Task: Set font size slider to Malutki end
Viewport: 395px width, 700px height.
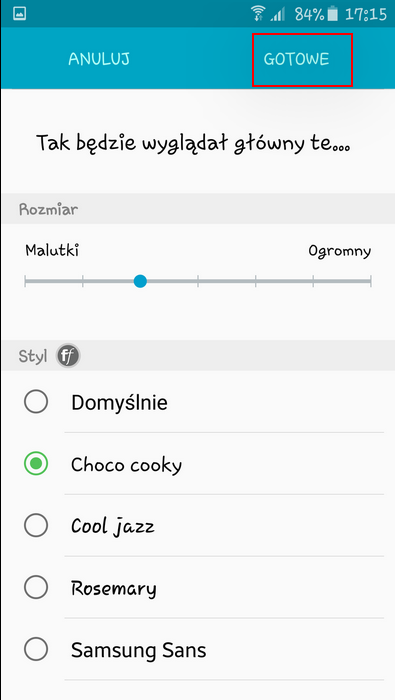Action: coord(25,281)
